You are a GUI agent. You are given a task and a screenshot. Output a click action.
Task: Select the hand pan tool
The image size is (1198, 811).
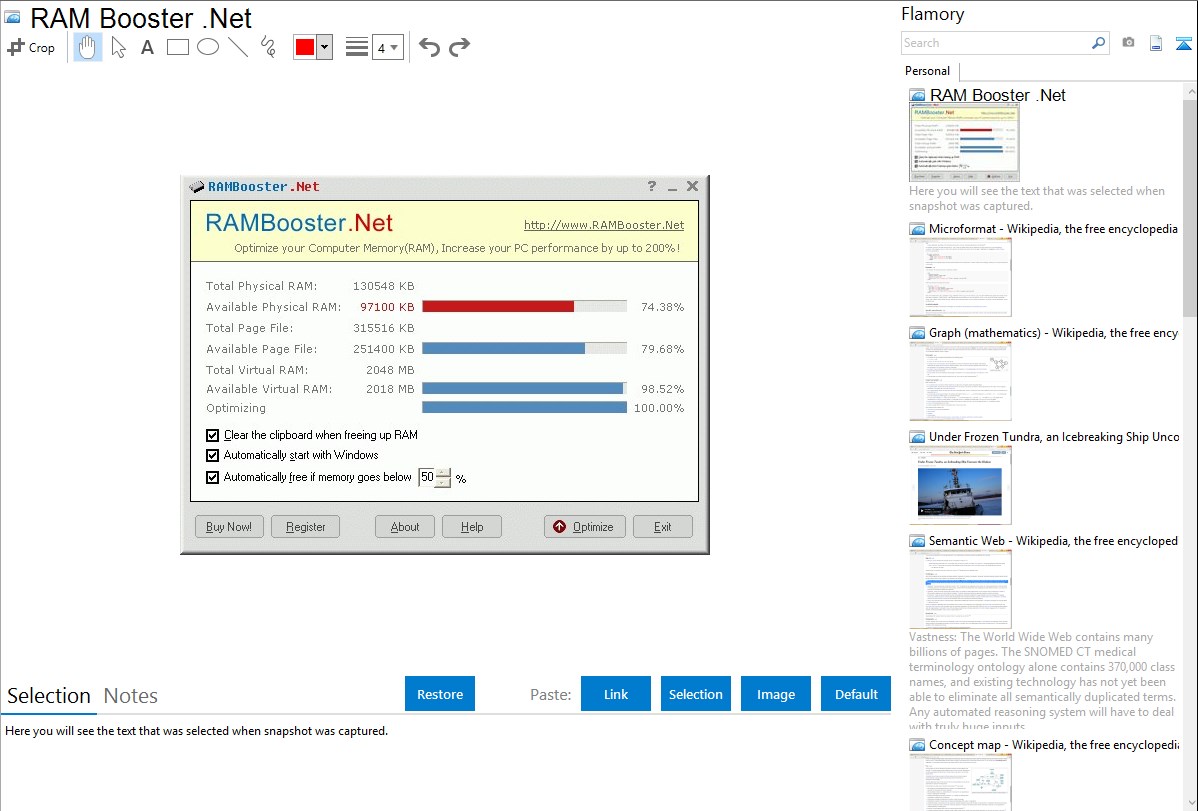tap(87, 47)
